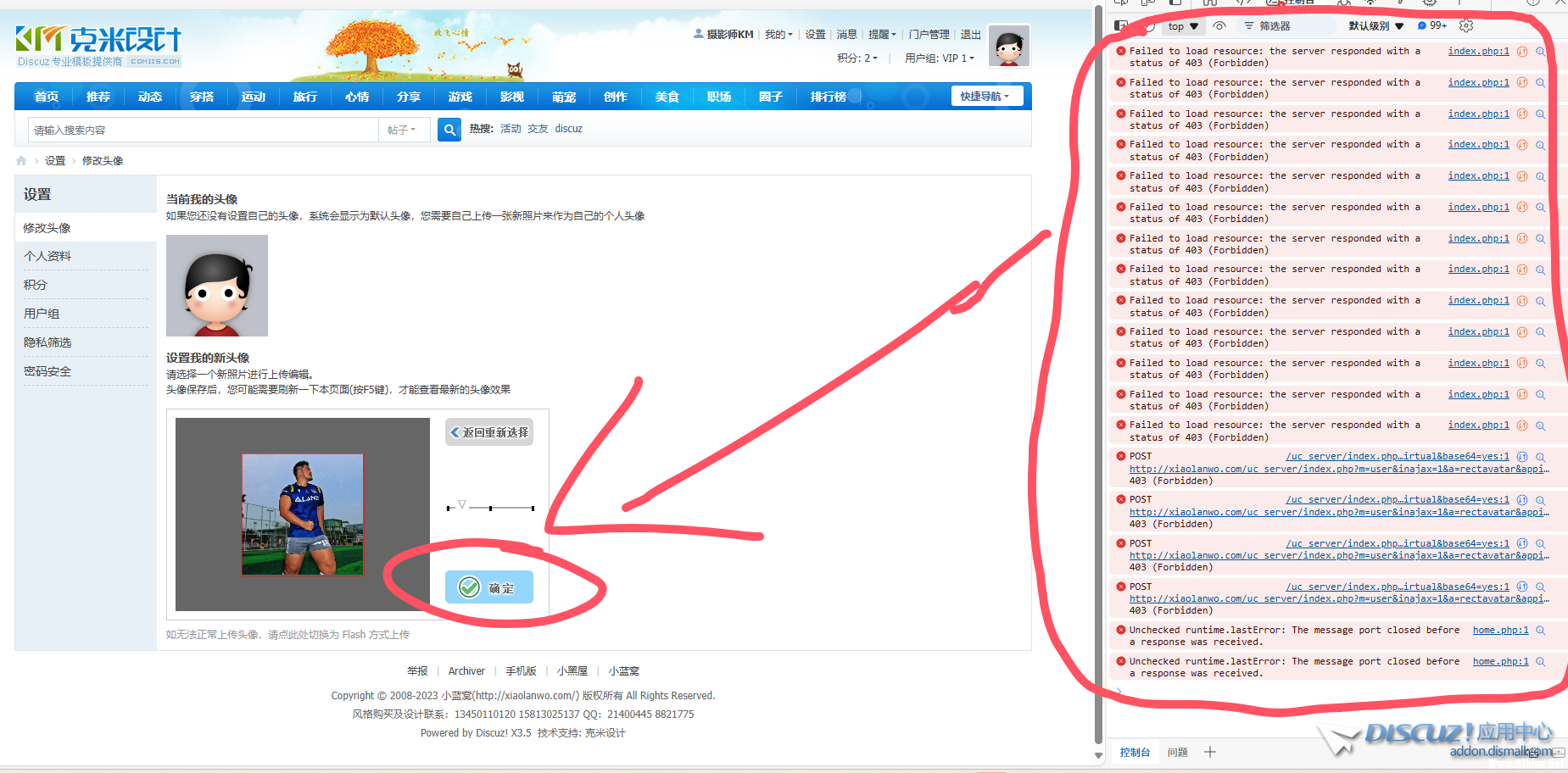Click the blue search magnifier in the forum search bar
The width and height of the screenshot is (1568, 773).
tap(449, 129)
